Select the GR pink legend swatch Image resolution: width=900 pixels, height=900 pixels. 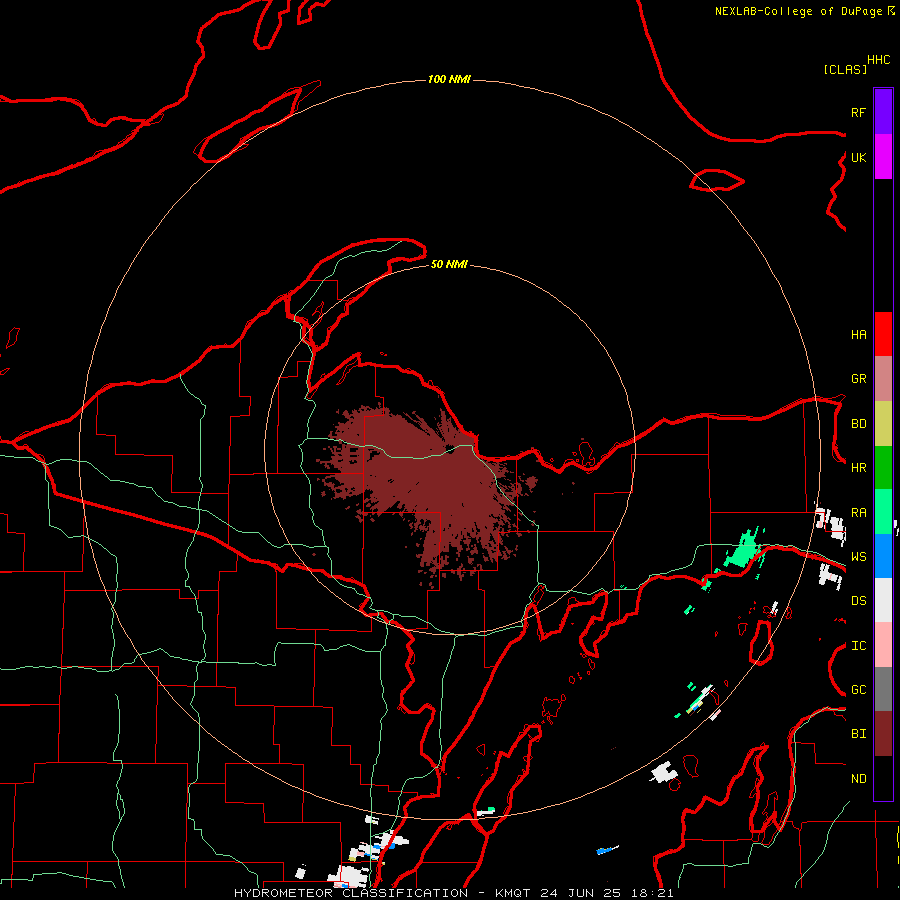point(883,379)
